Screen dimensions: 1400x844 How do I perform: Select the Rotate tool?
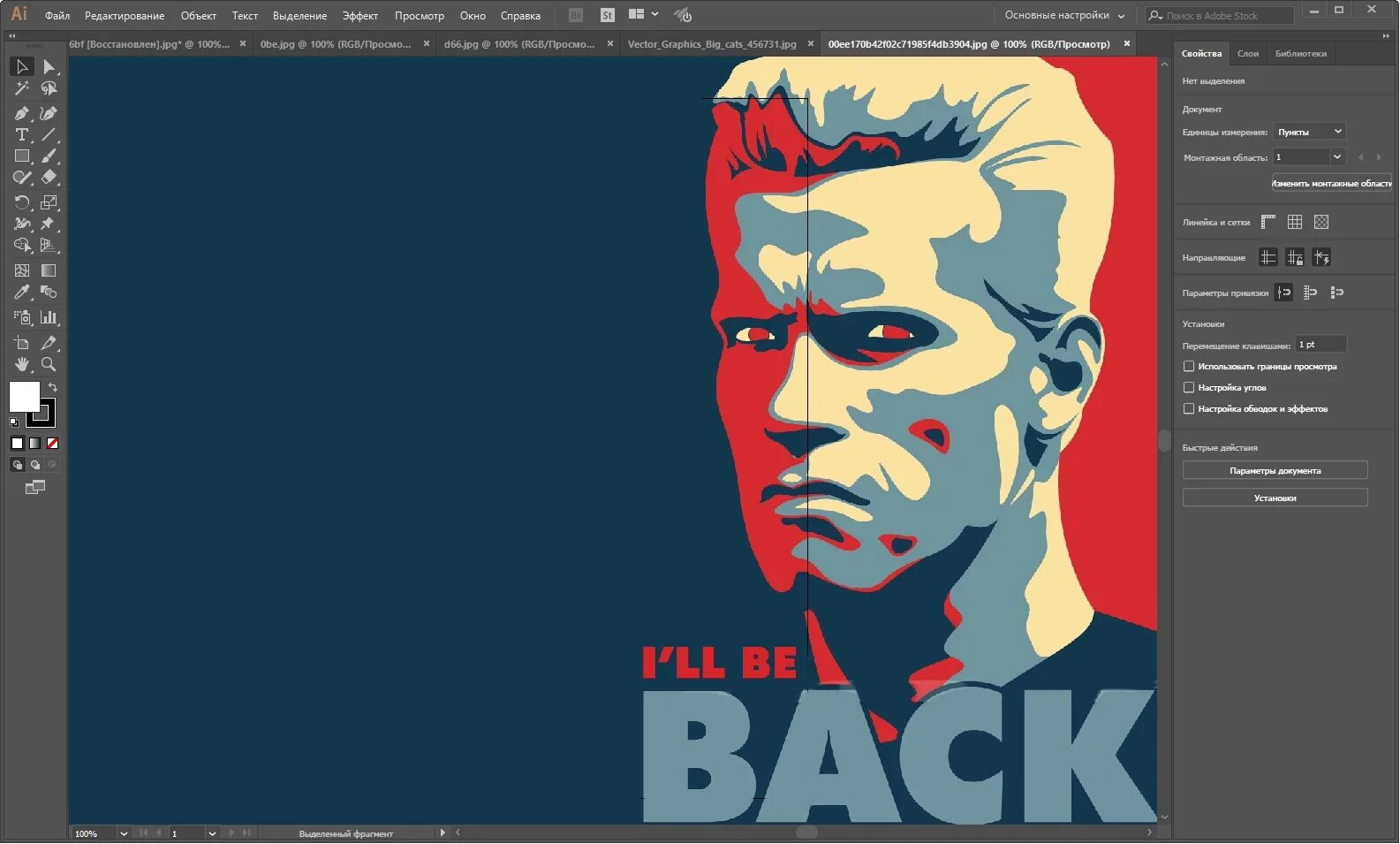[x=22, y=202]
